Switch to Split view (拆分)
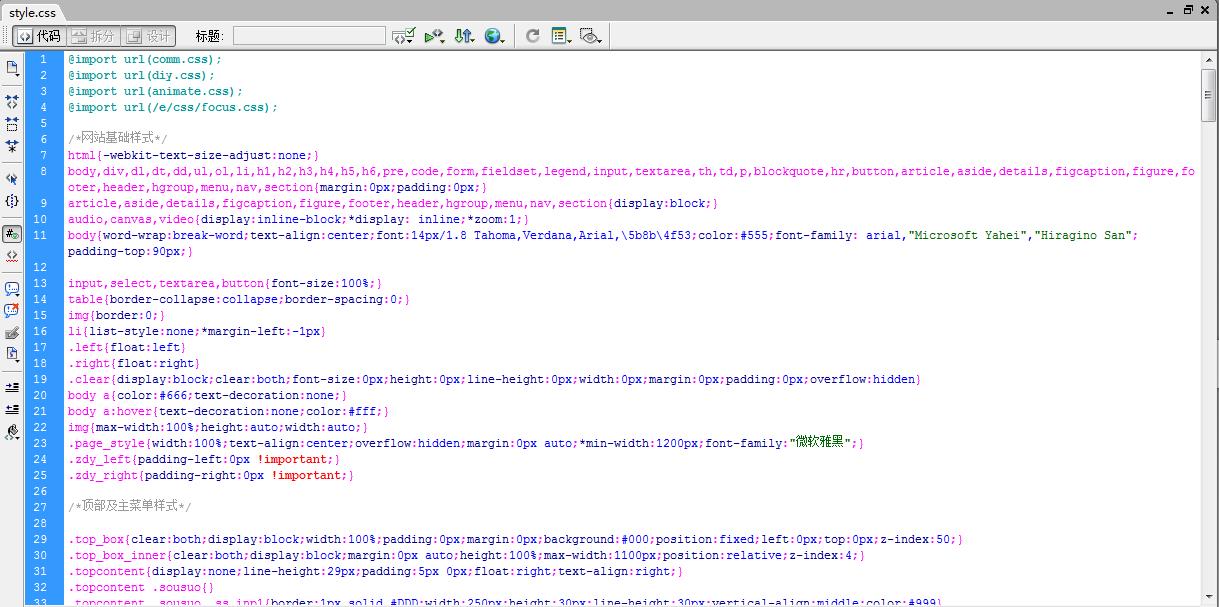1219x607 pixels. pos(93,36)
